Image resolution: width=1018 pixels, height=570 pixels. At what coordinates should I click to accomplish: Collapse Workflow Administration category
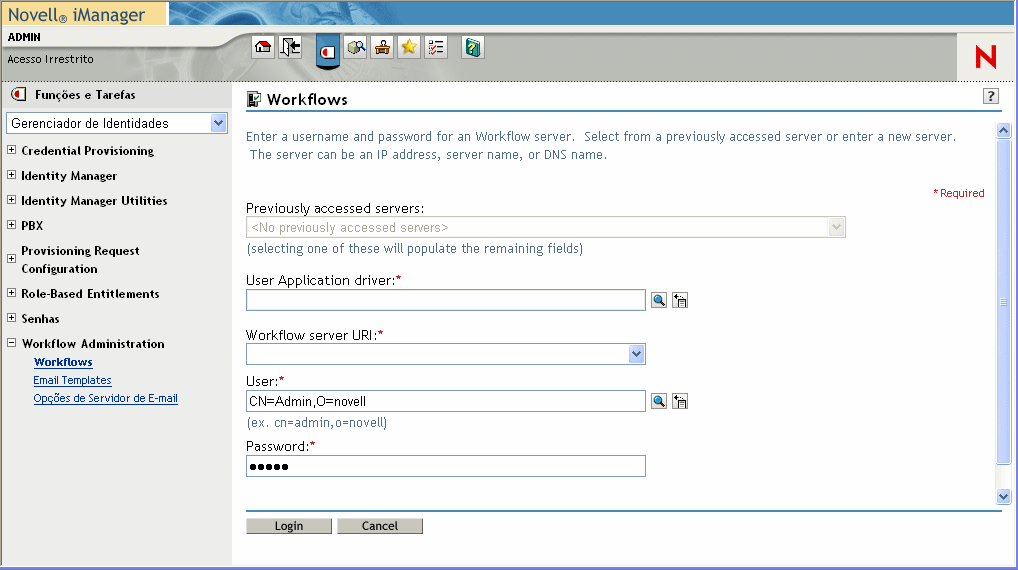(11, 343)
